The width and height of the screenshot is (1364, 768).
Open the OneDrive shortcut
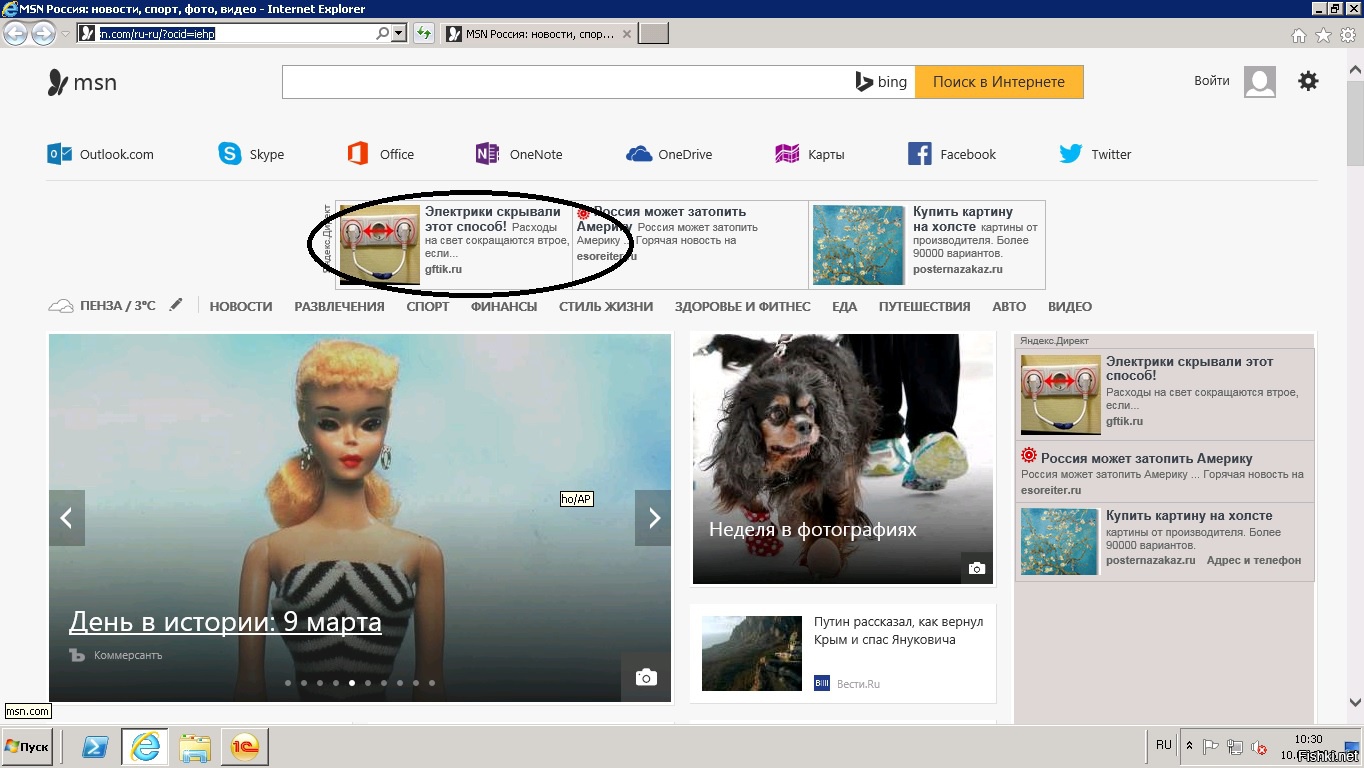pos(669,154)
